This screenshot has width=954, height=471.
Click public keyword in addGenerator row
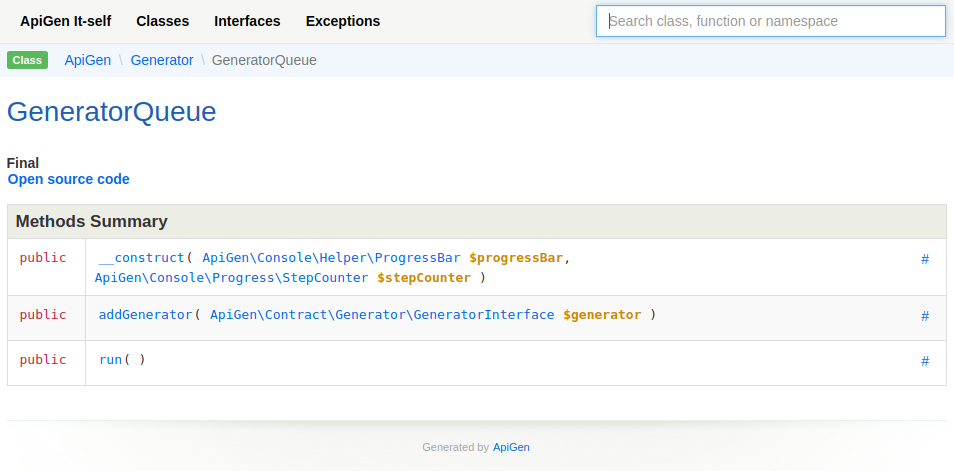point(43,315)
